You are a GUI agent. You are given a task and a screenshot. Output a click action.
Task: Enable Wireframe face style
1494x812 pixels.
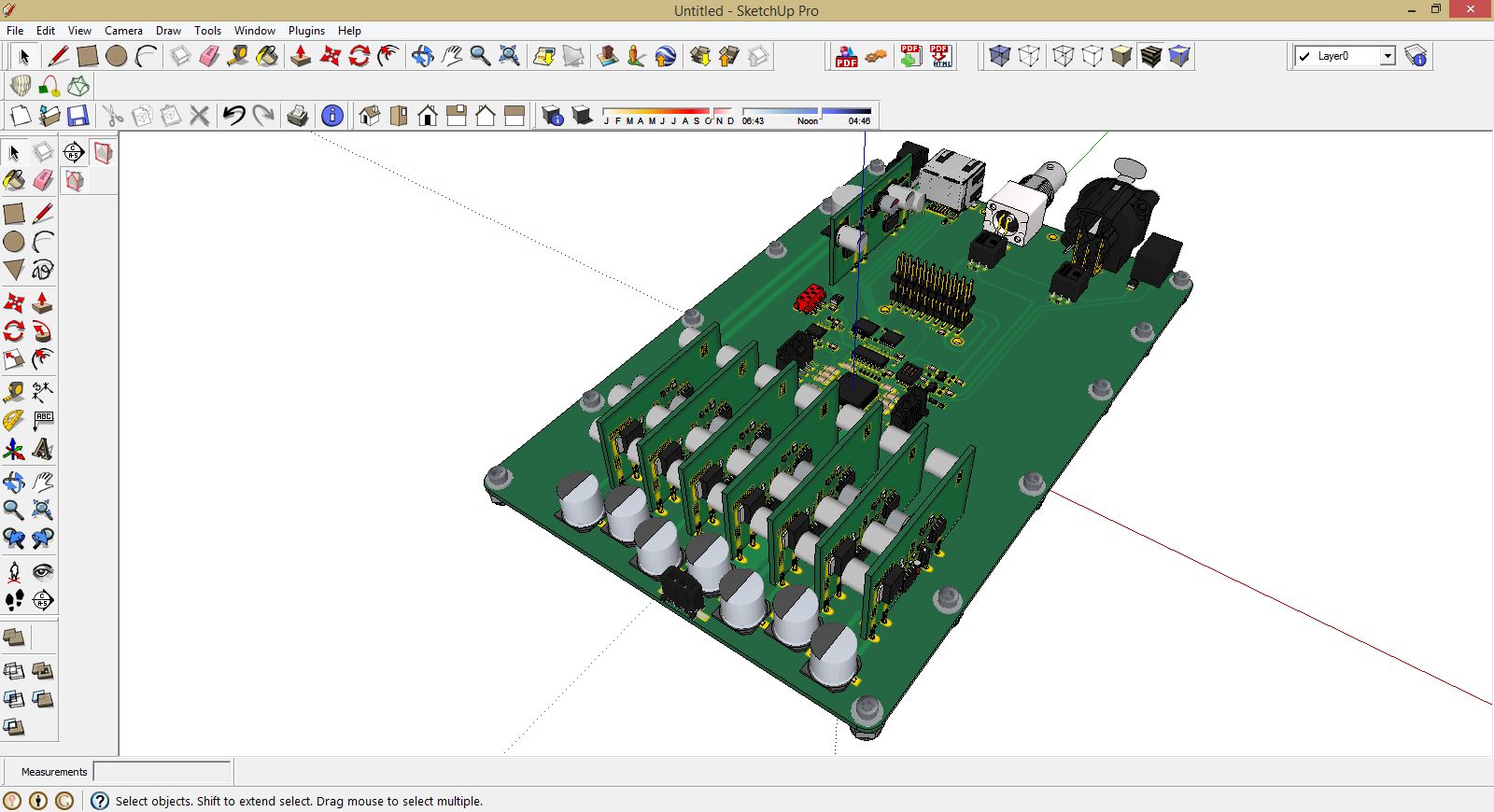(x=1064, y=56)
